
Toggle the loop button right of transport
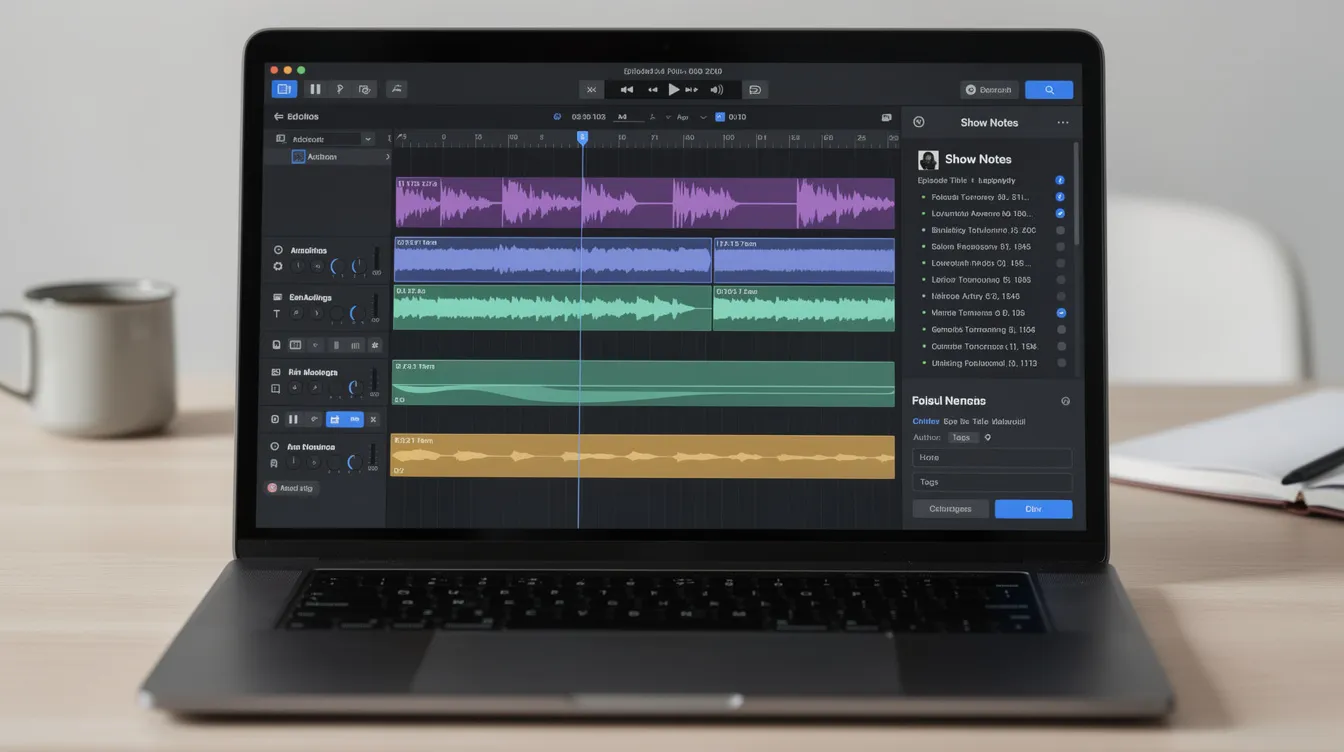pyautogui.click(x=755, y=90)
